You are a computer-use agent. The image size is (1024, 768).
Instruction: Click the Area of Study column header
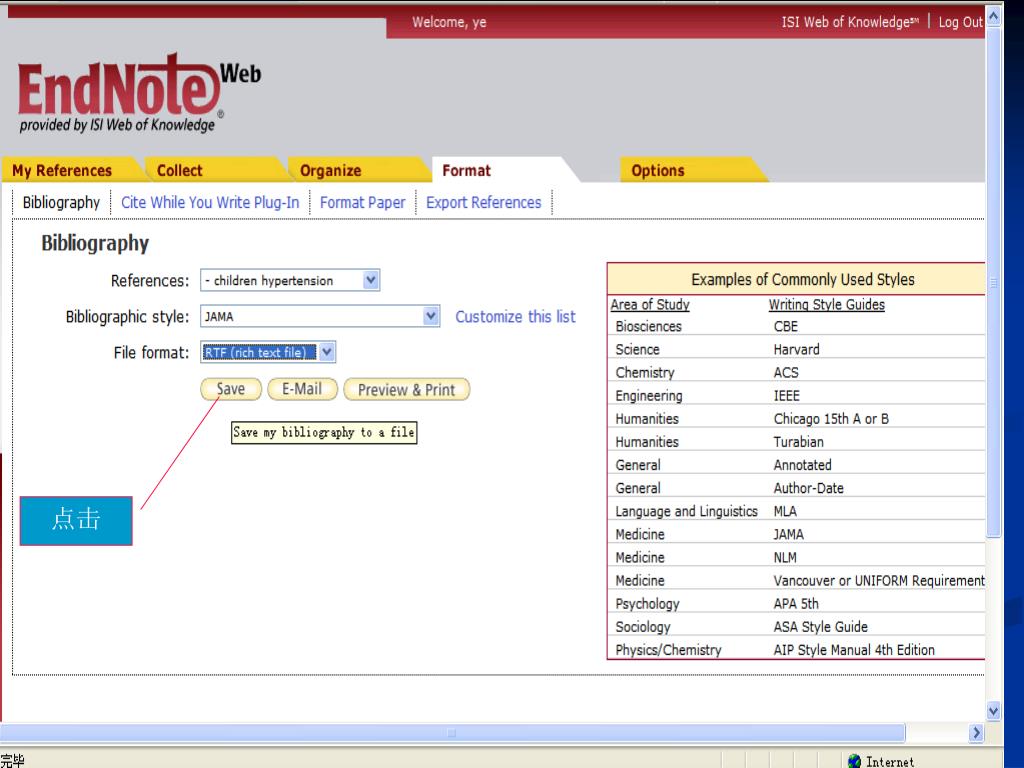pos(650,304)
